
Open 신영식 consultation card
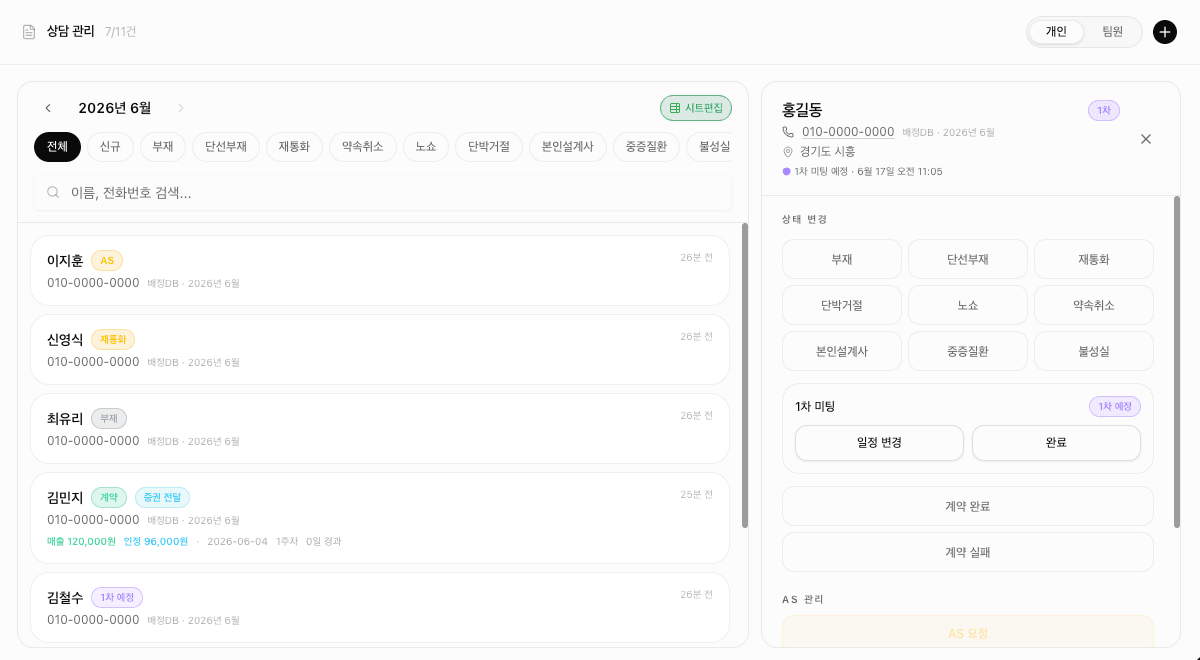[380, 350]
